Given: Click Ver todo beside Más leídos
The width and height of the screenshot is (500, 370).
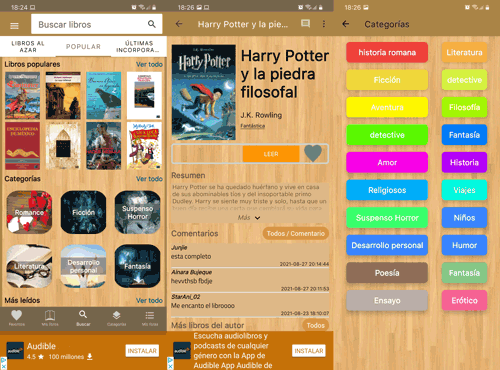Looking at the screenshot, I should point(149,301).
